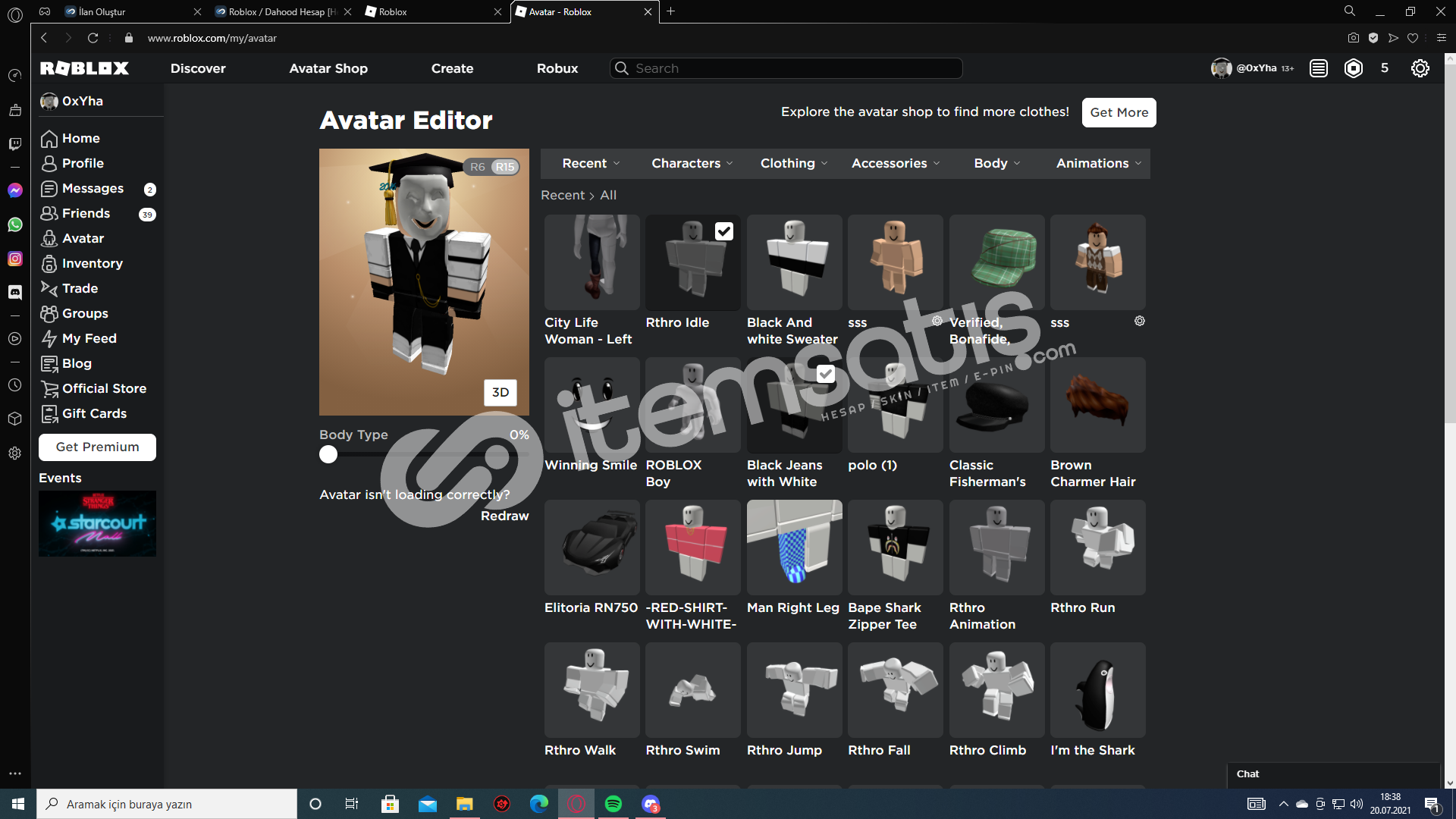Image resolution: width=1456 pixels, height=819 pixels.
Task: Open Windows Start menu
Action: click(x=18, y=804)
